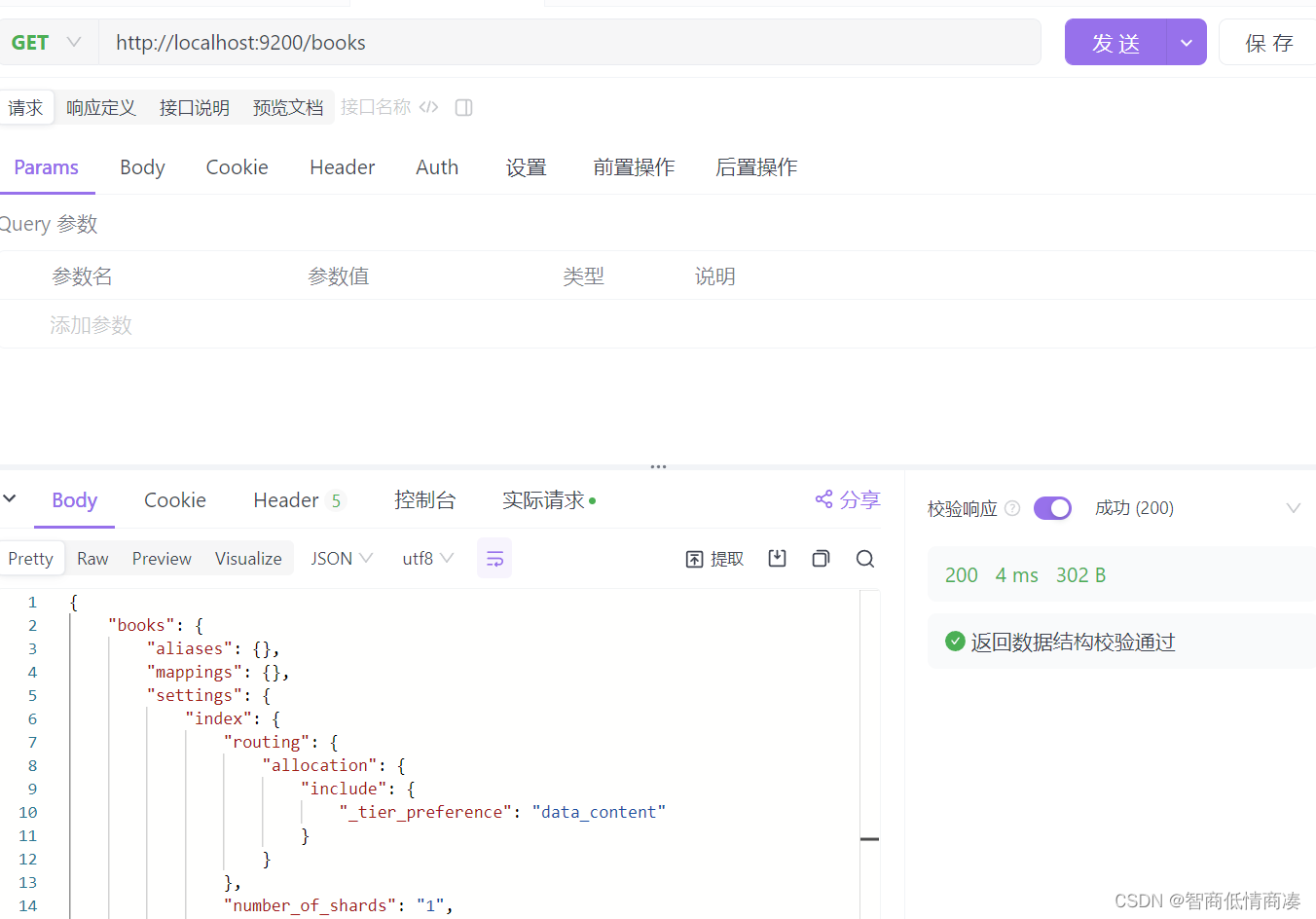Image resolution: width=1316 pixels, height=919 pixels.
Task: Switch to split-pane layout
Action: 463,107
